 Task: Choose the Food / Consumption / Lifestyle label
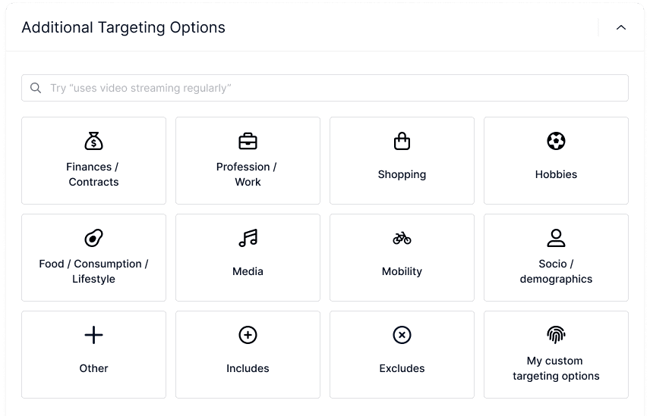(x=94, y=271)
